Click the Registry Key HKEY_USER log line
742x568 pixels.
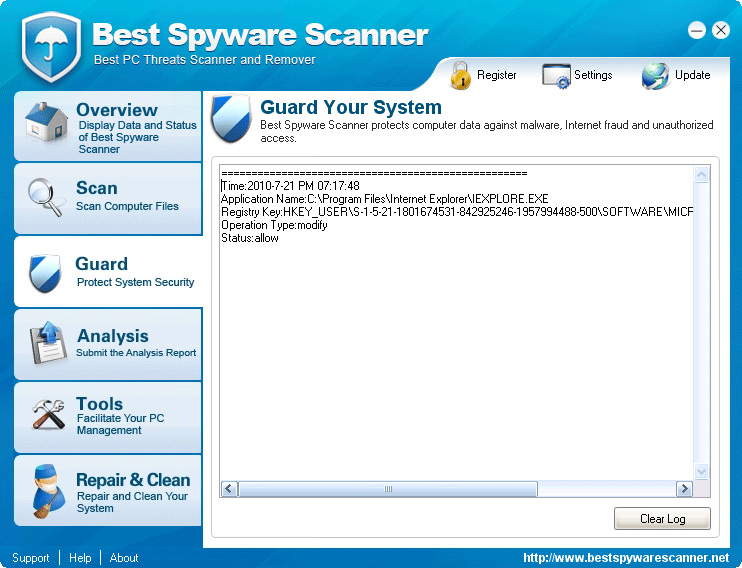[x=457, y=212]
